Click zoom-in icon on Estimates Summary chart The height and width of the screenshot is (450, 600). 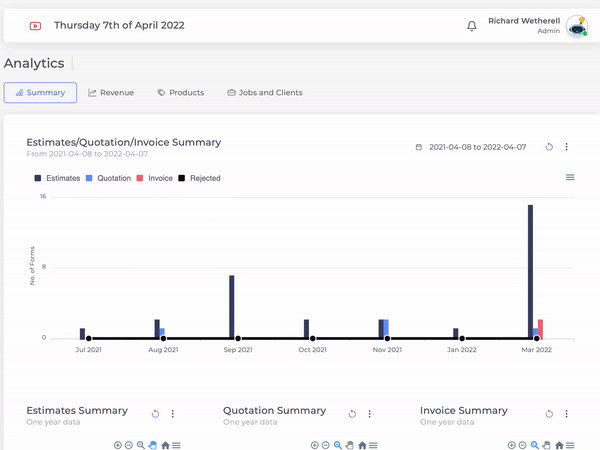tap(117, 445)
